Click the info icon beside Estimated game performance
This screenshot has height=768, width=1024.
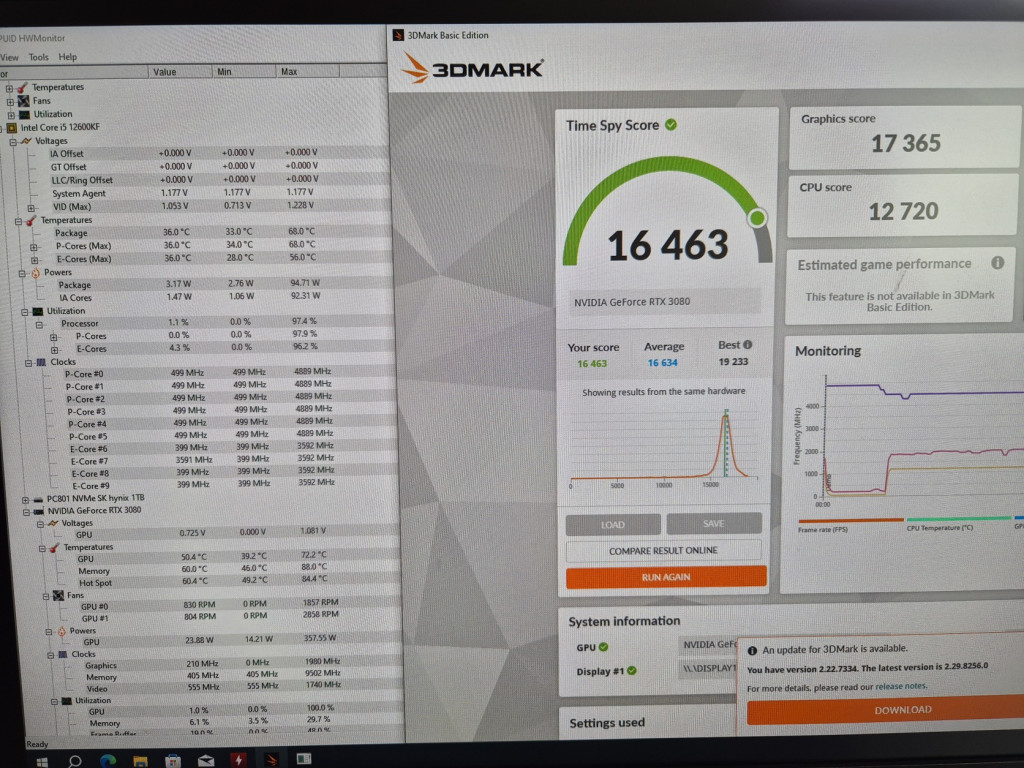(x=997, y=263)
